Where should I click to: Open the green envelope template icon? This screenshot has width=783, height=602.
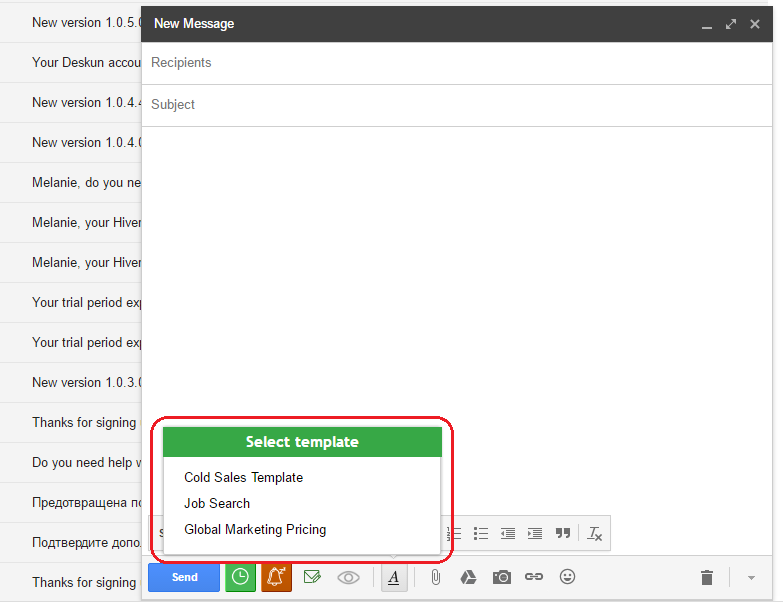pos(312,578)
